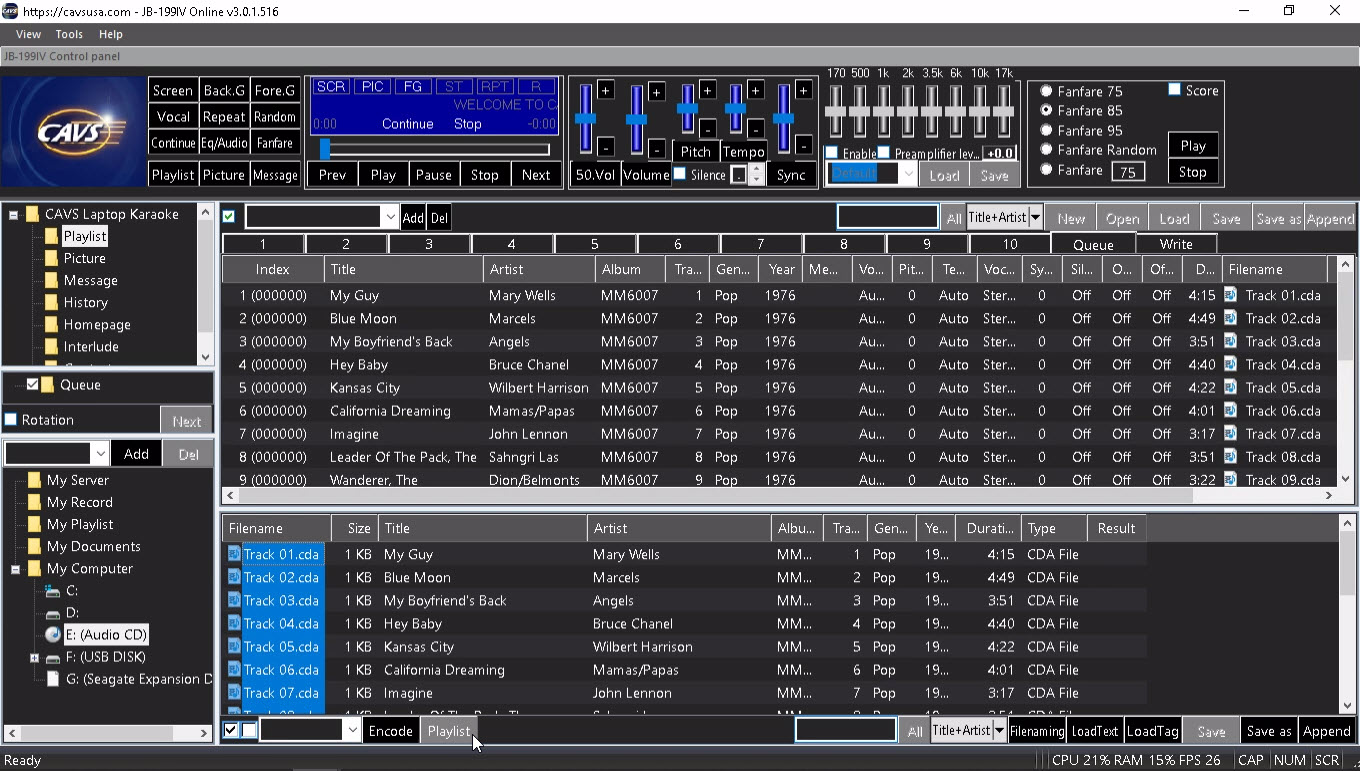Viewport: 1360px width, 771px height.
Task: Collapse the CAVS Laptop Karaoke tree node
Action: [x=15, y=214]
